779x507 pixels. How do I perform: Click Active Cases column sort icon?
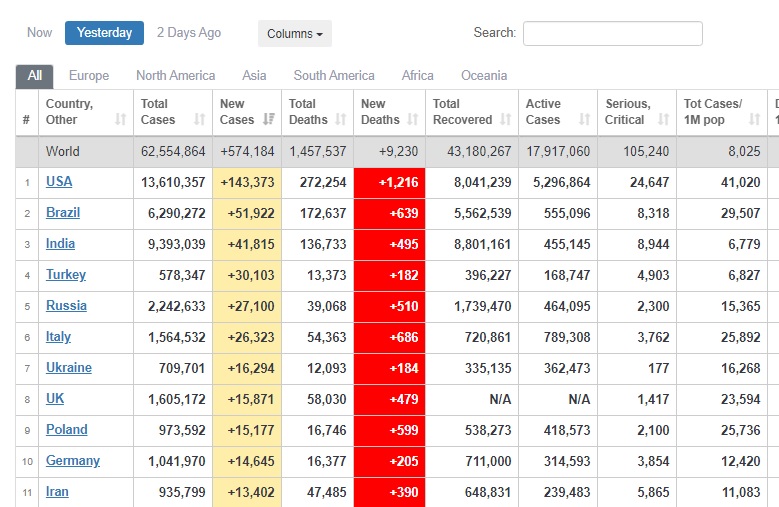(x=584, y=120)
